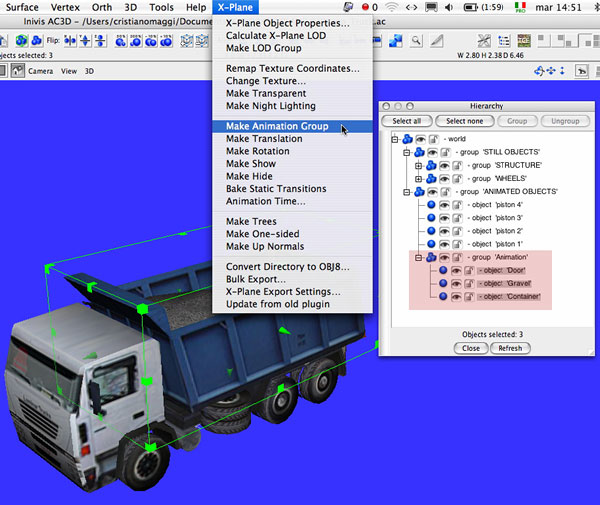The width and height of the screenshot is (600, 505).
Task: Toggle visibility of object 'piston 1'
Action: coord(444,244)
